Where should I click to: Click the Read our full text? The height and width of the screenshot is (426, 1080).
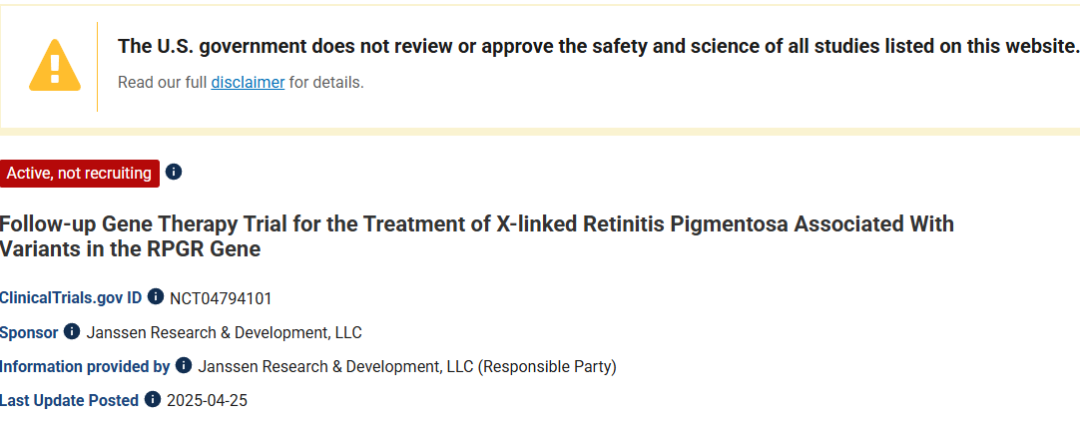(x=163, y=83)
